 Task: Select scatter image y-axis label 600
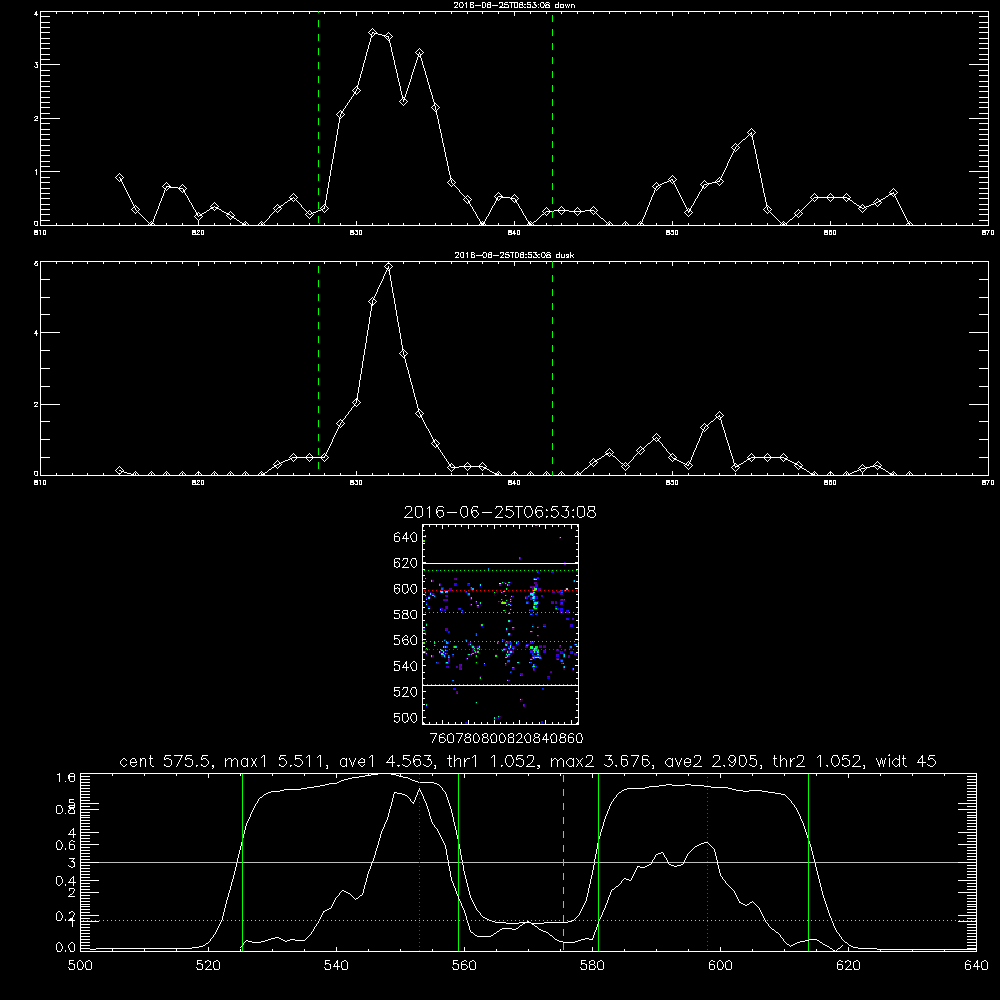(406, 589)
